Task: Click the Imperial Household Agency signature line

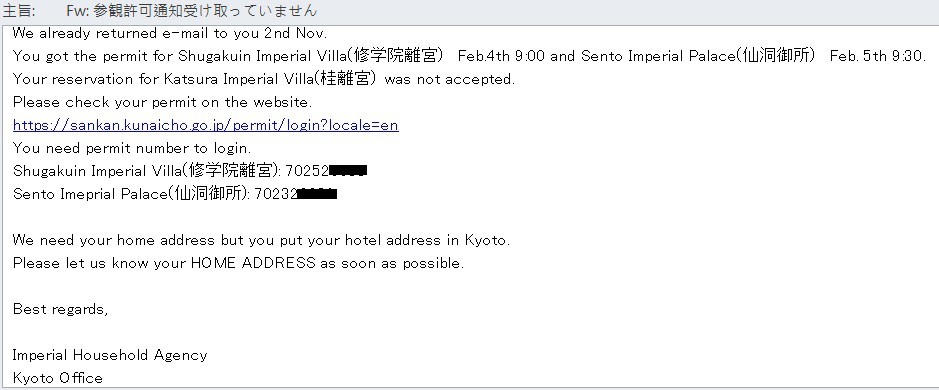Action: (x=110, y=355)
